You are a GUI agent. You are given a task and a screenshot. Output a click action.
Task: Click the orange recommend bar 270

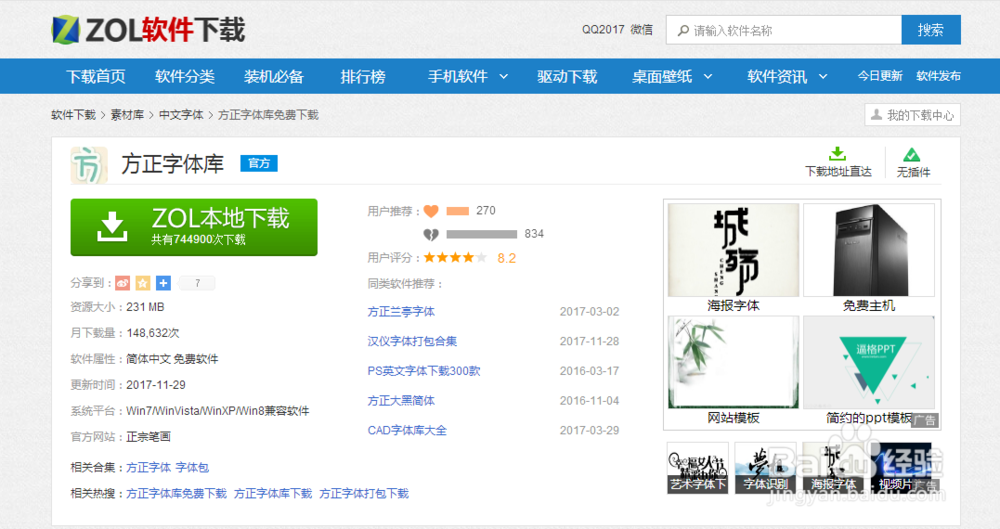tap(458, 211)
